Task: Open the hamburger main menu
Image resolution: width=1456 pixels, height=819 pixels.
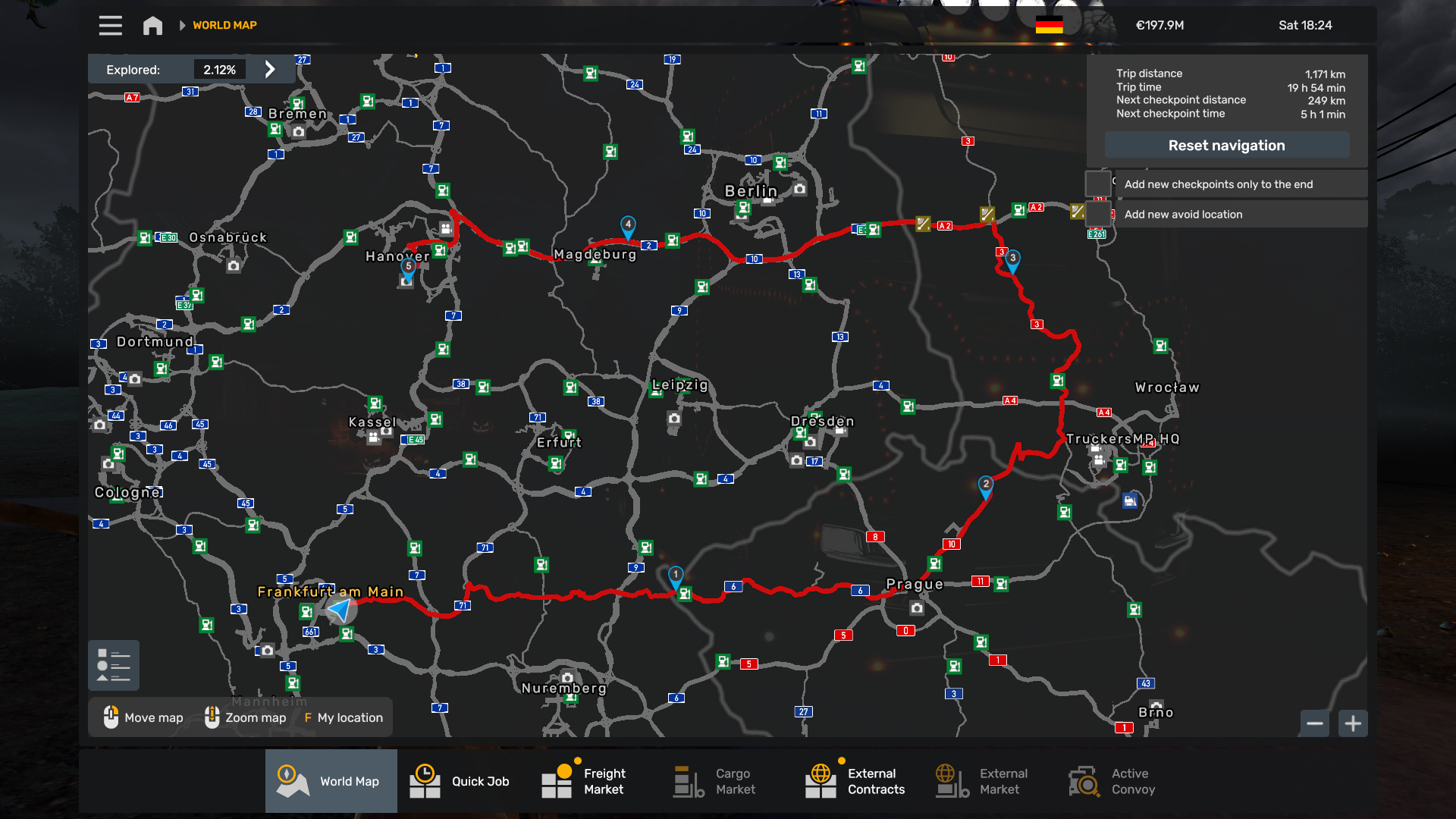Action: [x=110, y=25]
